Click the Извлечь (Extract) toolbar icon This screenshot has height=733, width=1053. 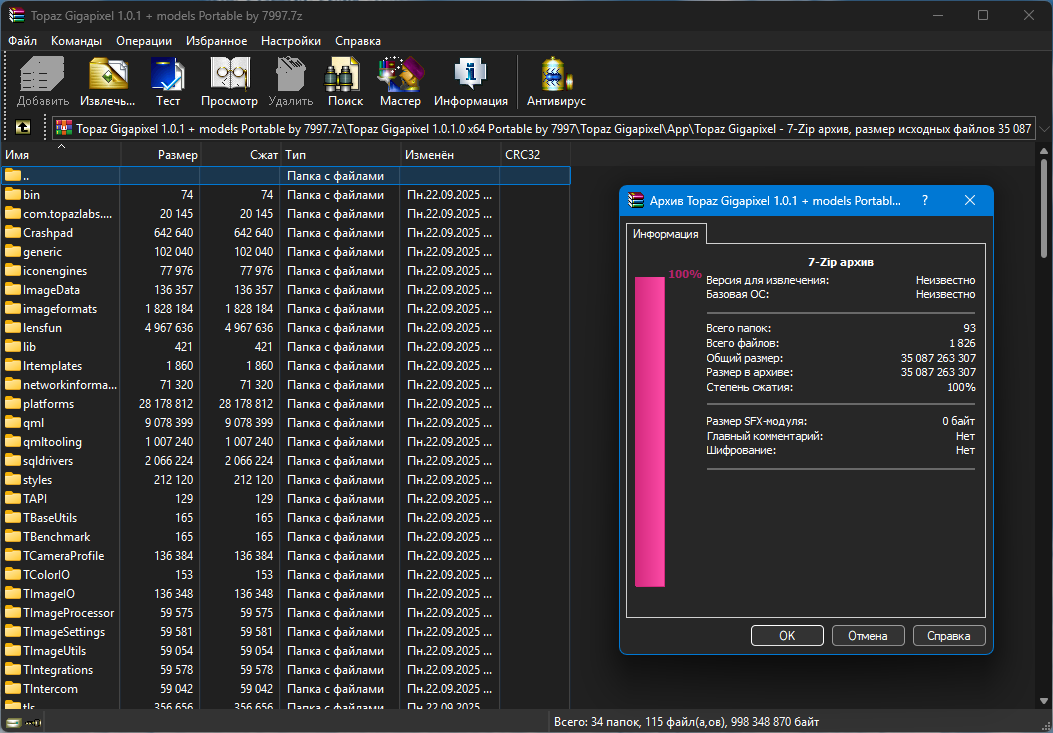[108, 80]
